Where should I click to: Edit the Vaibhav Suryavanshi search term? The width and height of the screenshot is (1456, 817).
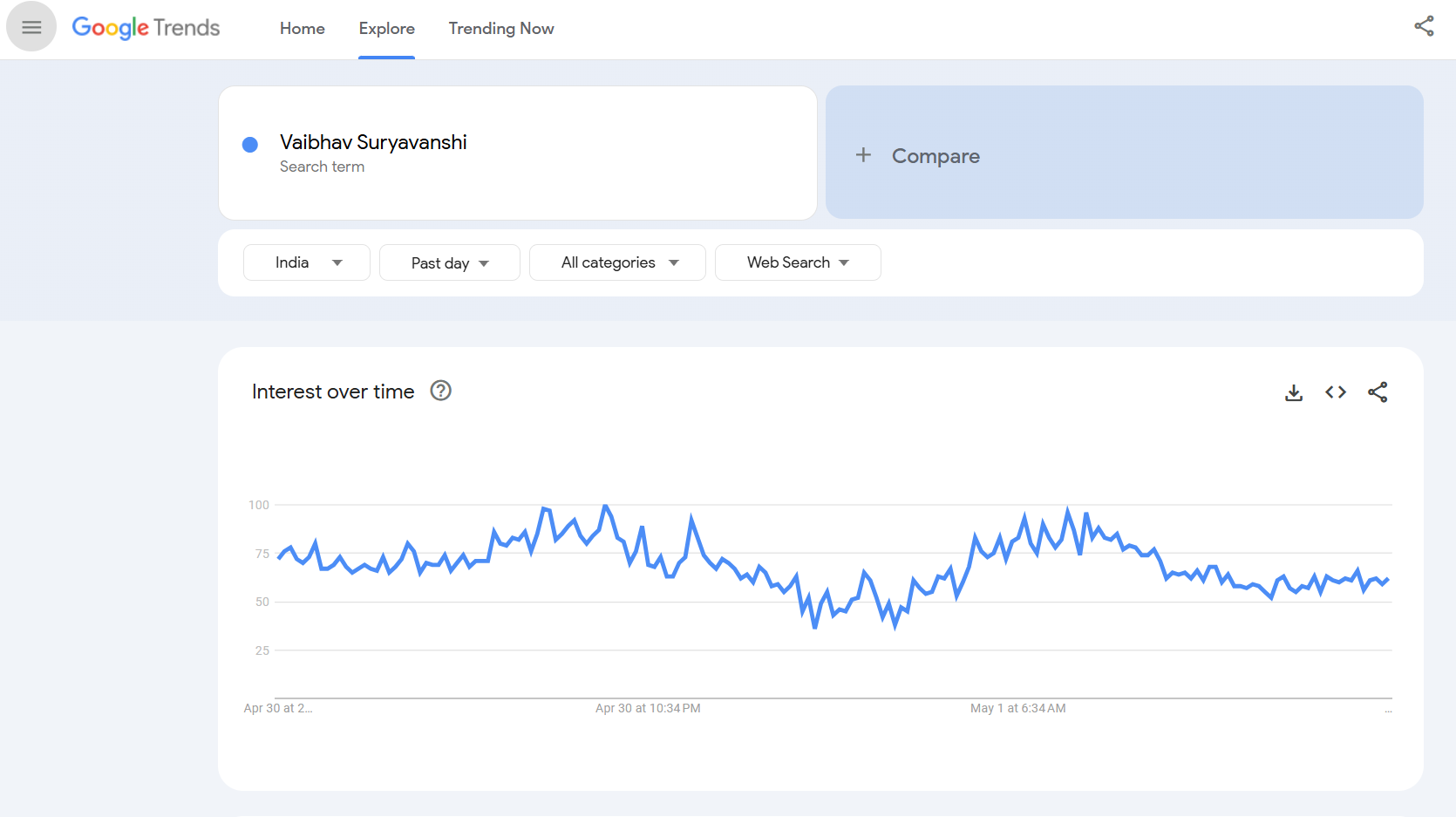(x=373, y=142)
